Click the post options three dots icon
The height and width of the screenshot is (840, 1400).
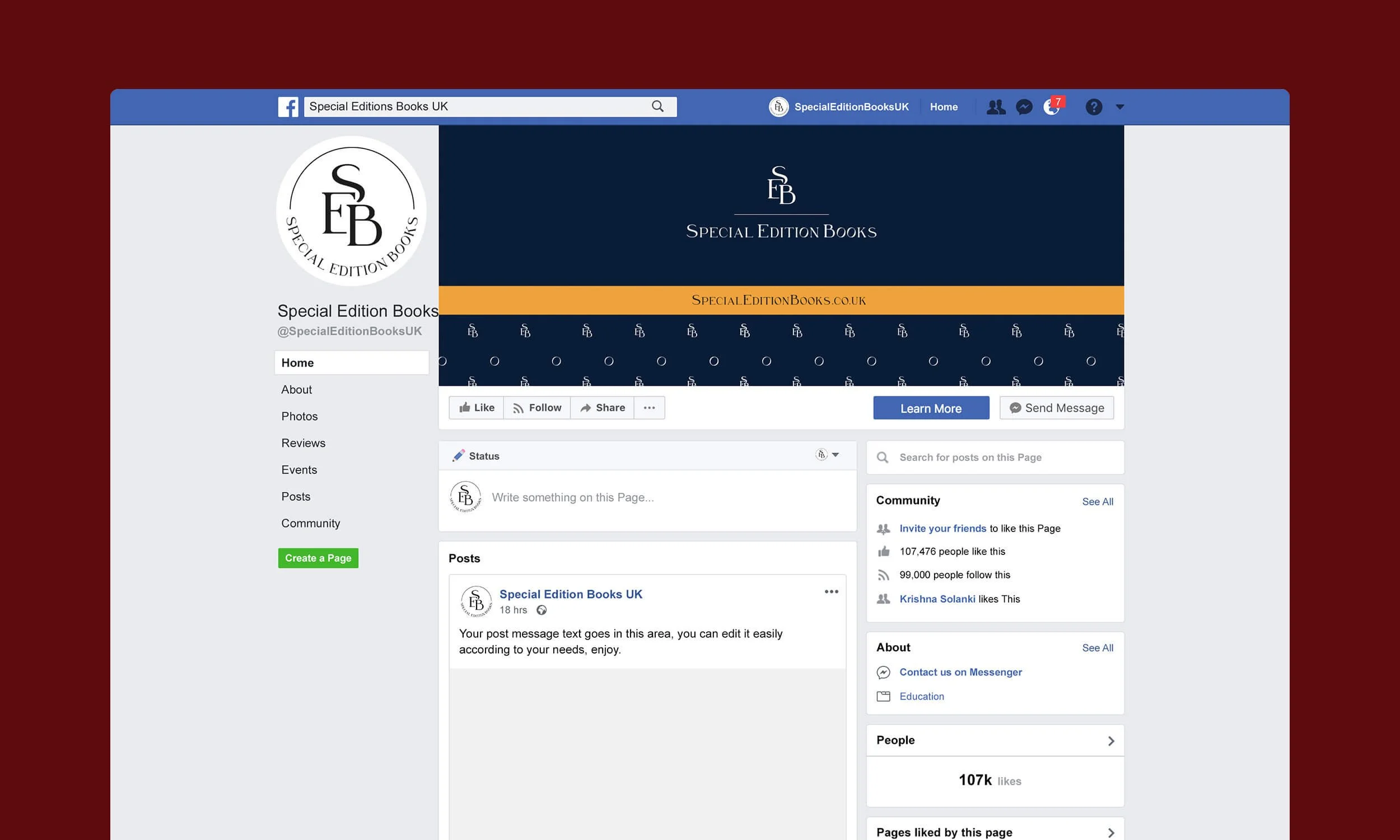point(831,591)
